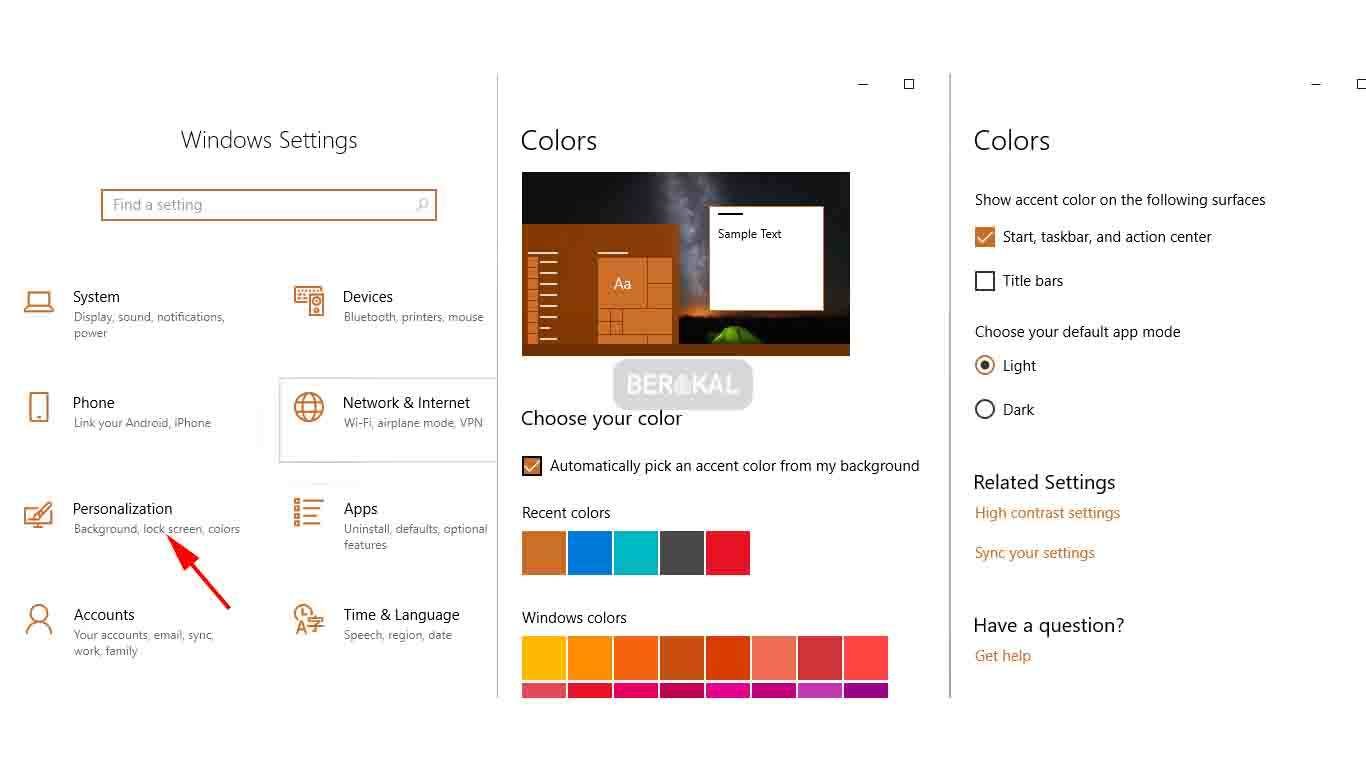Open the Network & Internet globe icon
Viewport: 1366px width, 768px height.
pyautogui.click(x=309, y=407)
